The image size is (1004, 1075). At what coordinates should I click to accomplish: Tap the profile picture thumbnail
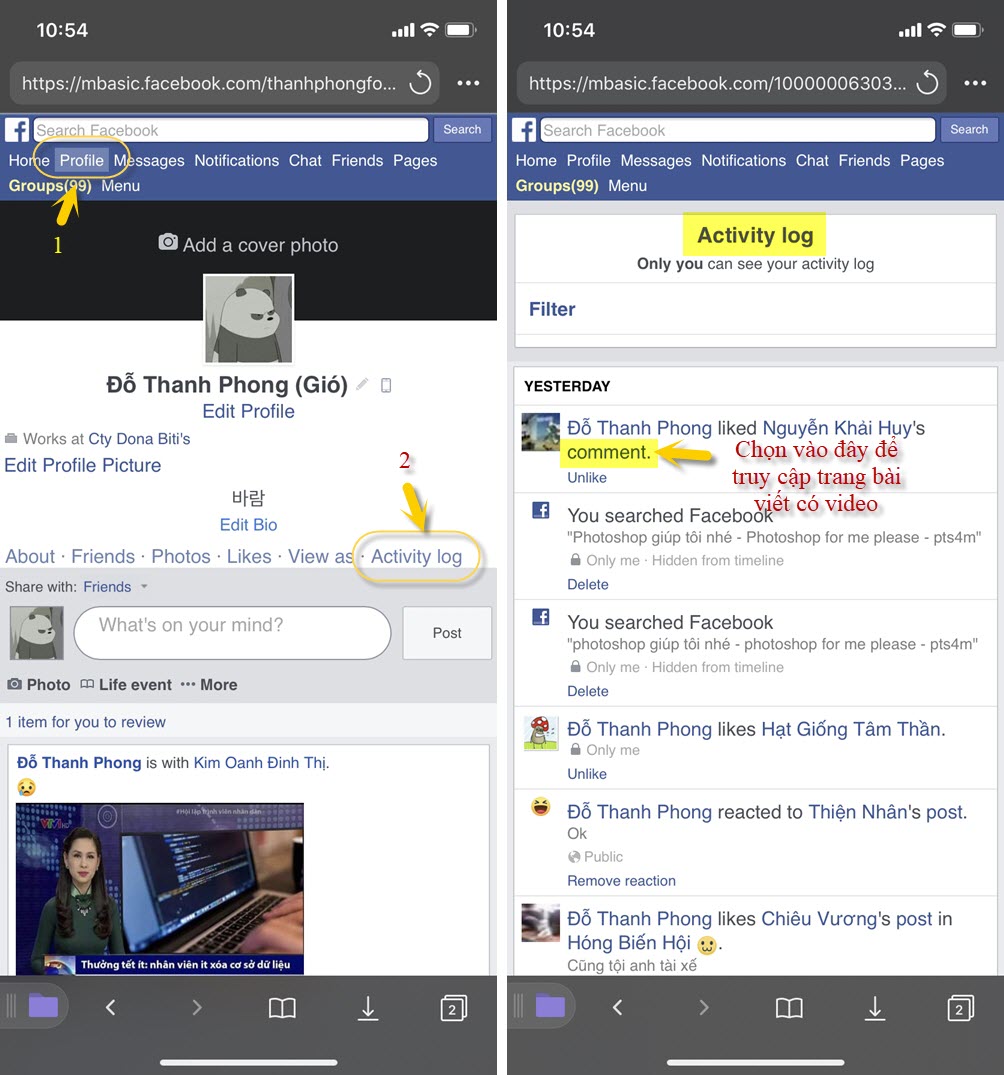pos(248,320)
